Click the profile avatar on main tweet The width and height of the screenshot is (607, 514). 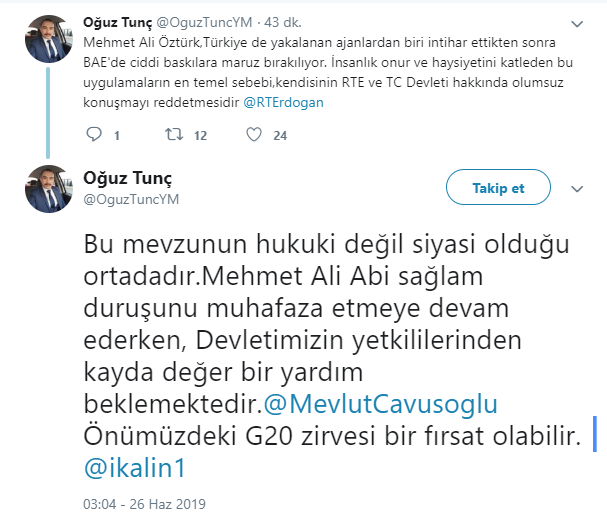pyautogui.click(x=47, y=188)
